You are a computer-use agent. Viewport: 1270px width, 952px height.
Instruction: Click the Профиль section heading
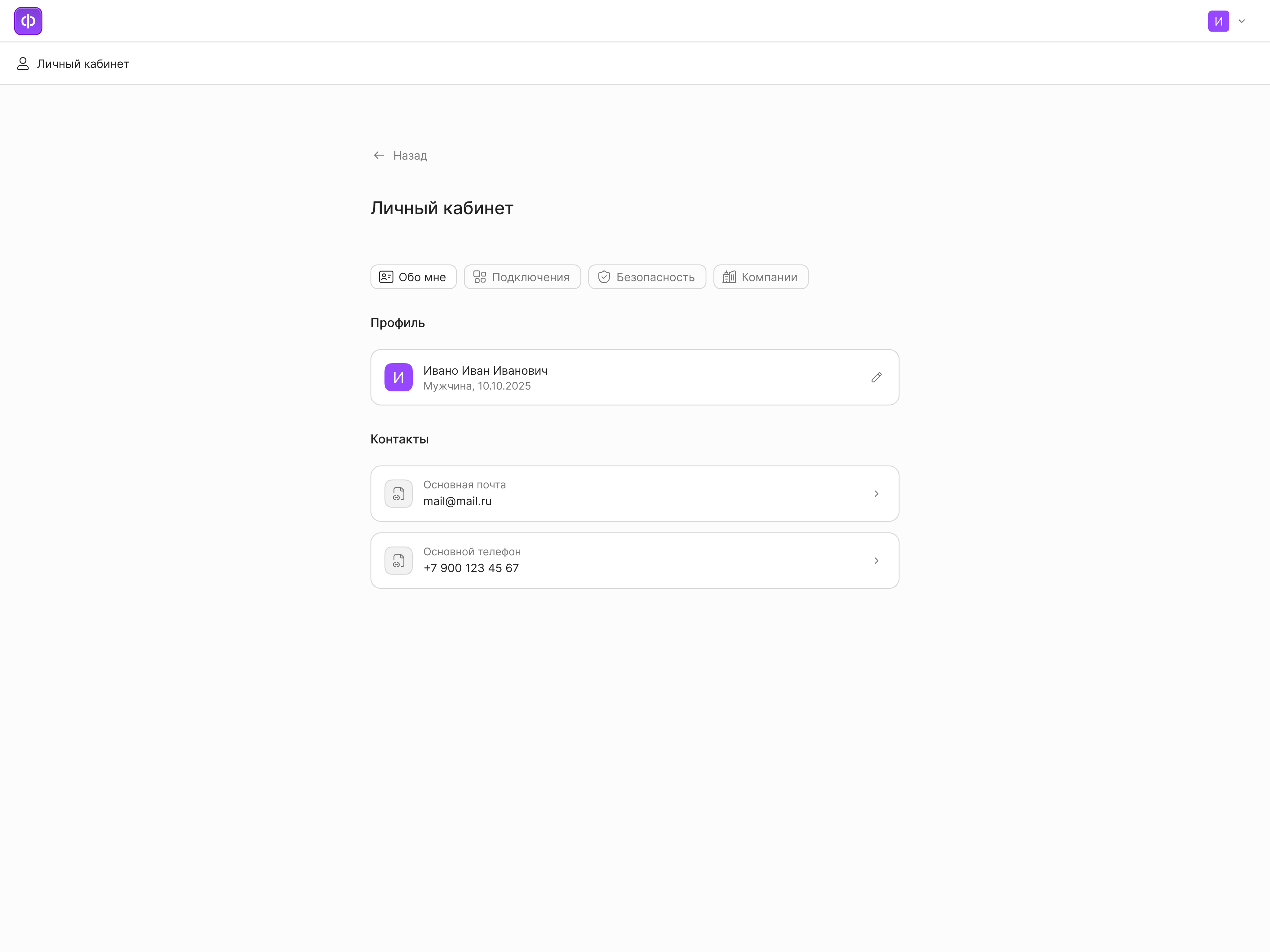(397, 323)
